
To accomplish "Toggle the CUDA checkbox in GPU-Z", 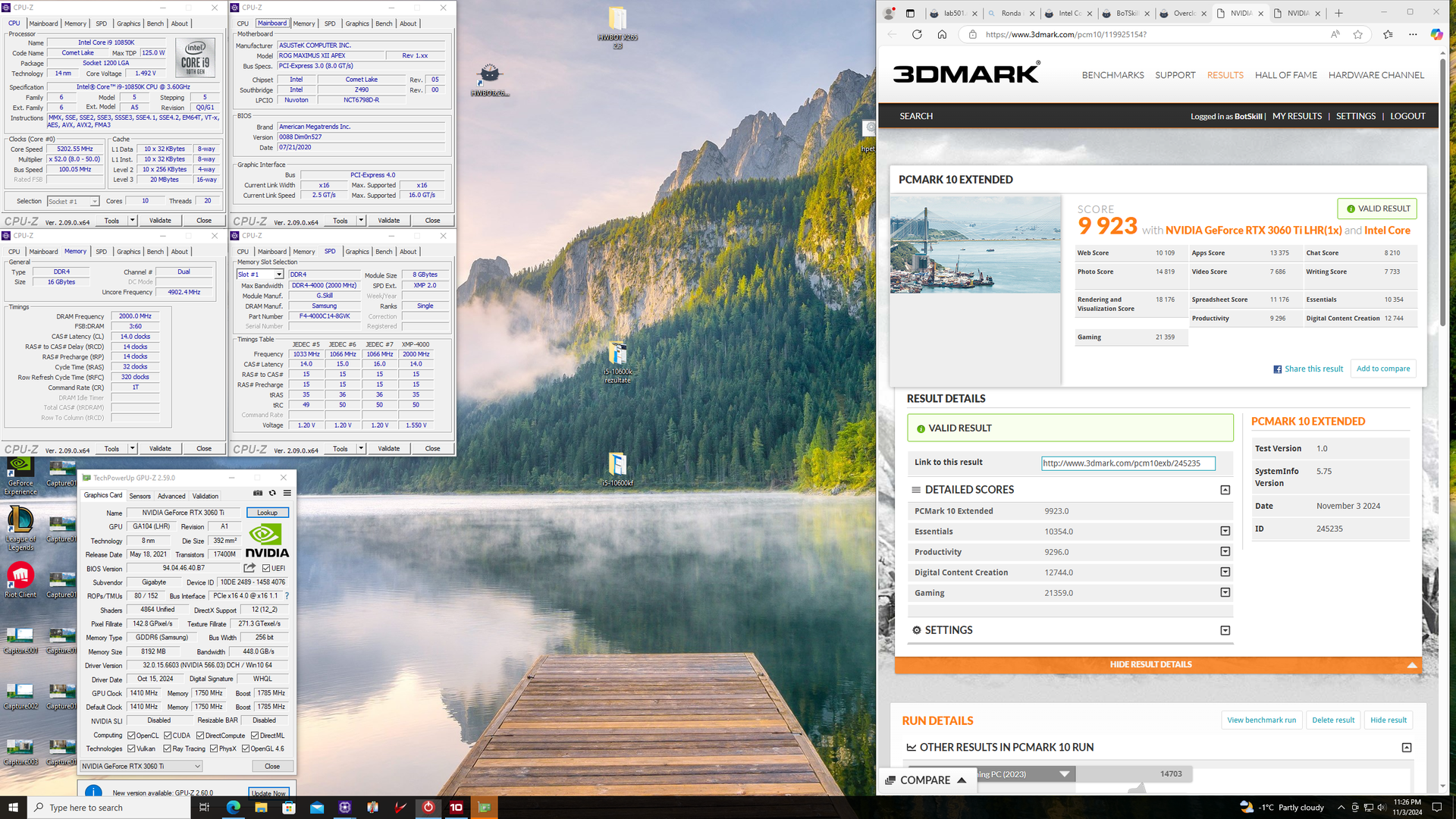I will point(168,736).
